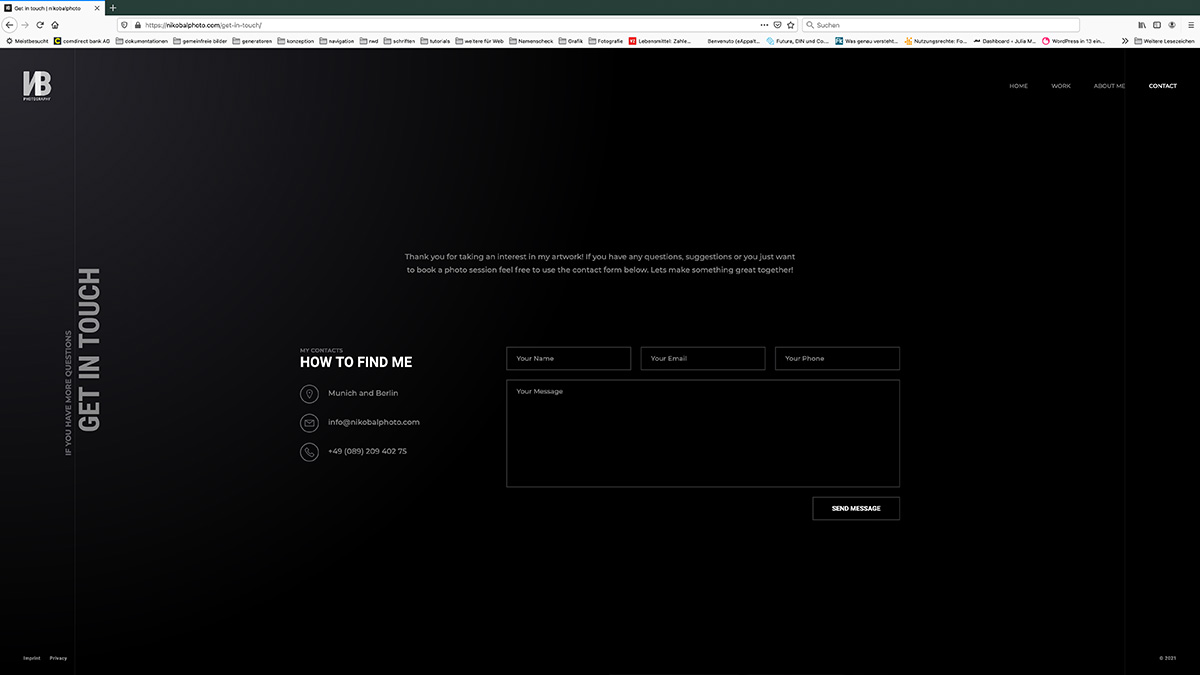Screen dimensions: 1200x675
Task: Open the page actions three-dot menu
Action: pyautogui.click(x=764, y=24)
